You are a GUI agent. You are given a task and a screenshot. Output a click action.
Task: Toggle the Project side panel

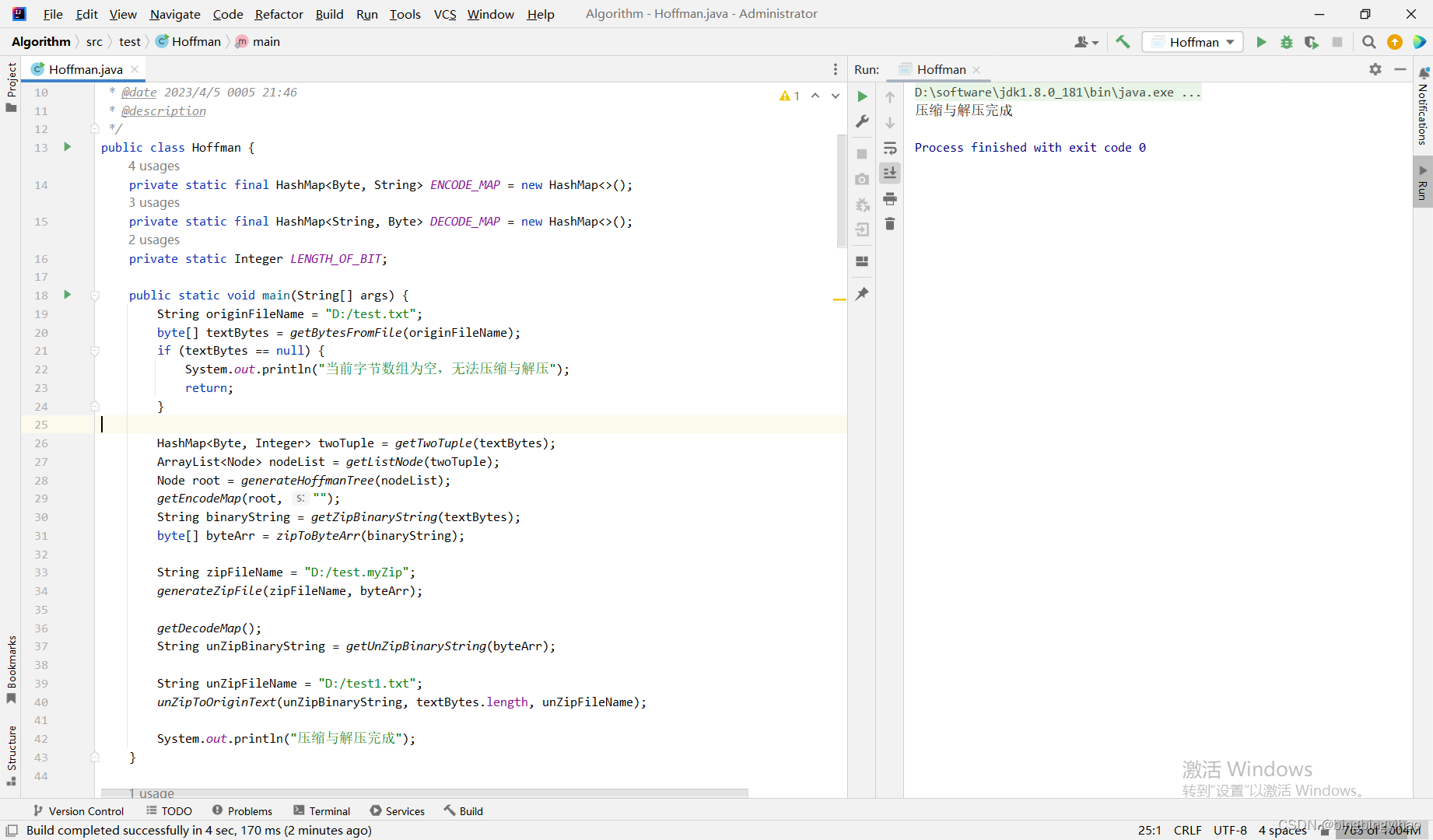11,87
